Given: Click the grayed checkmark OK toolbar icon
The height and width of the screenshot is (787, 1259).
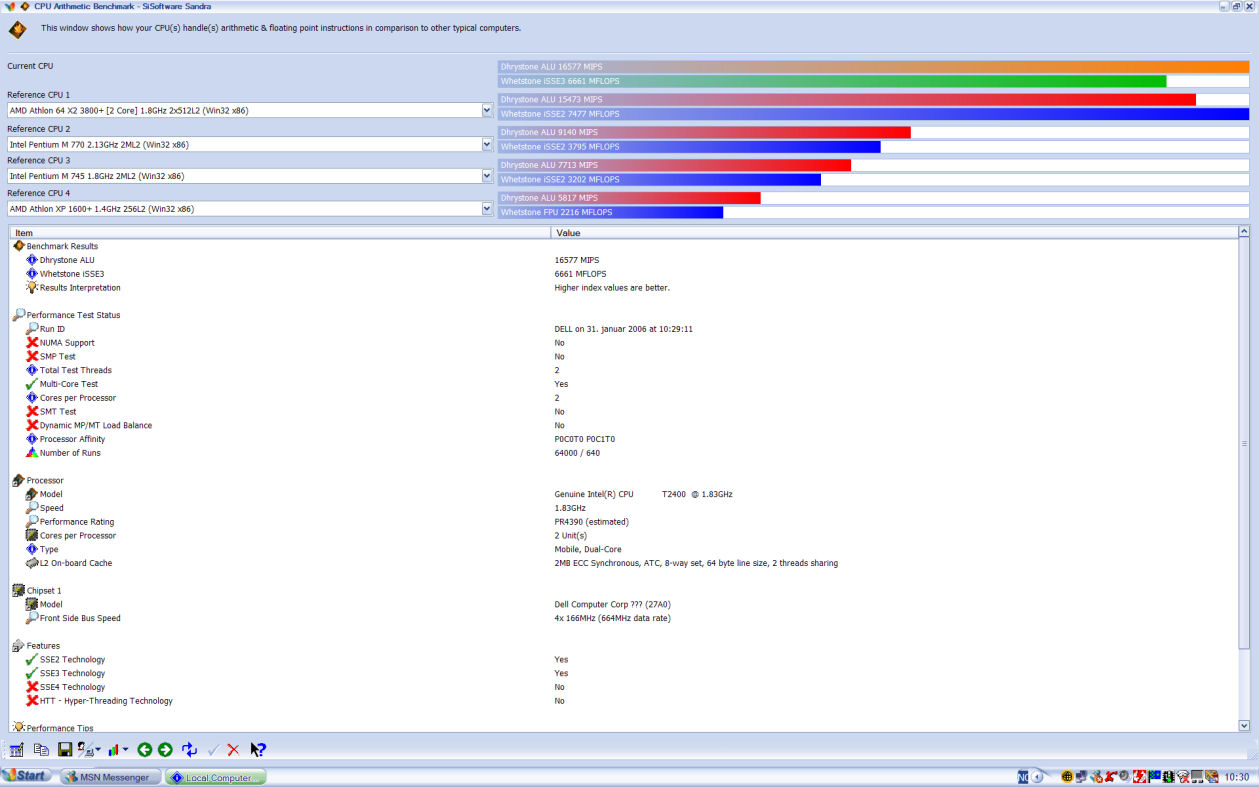Looking at the screenshot, I should coord(213,749).
